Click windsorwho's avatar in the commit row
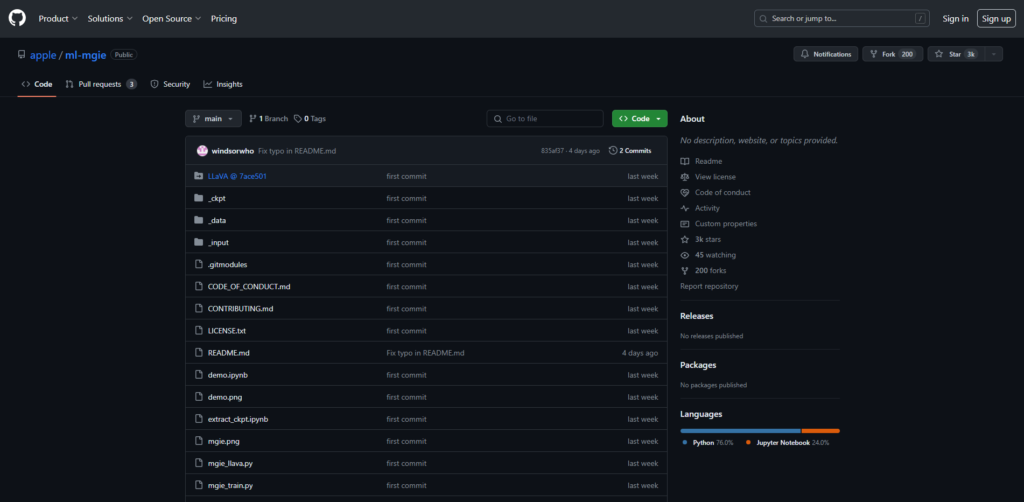 202,151
